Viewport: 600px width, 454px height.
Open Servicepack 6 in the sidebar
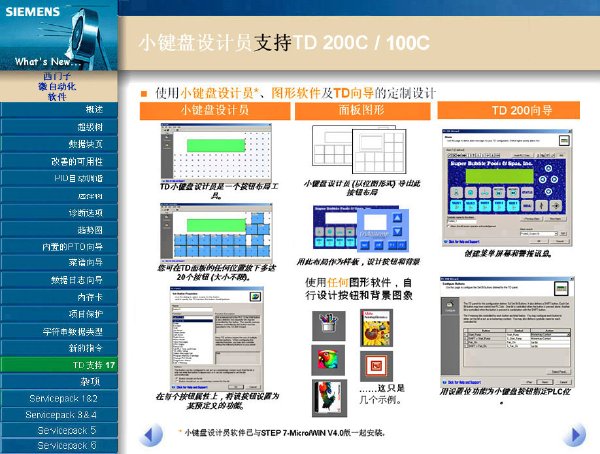59,446
